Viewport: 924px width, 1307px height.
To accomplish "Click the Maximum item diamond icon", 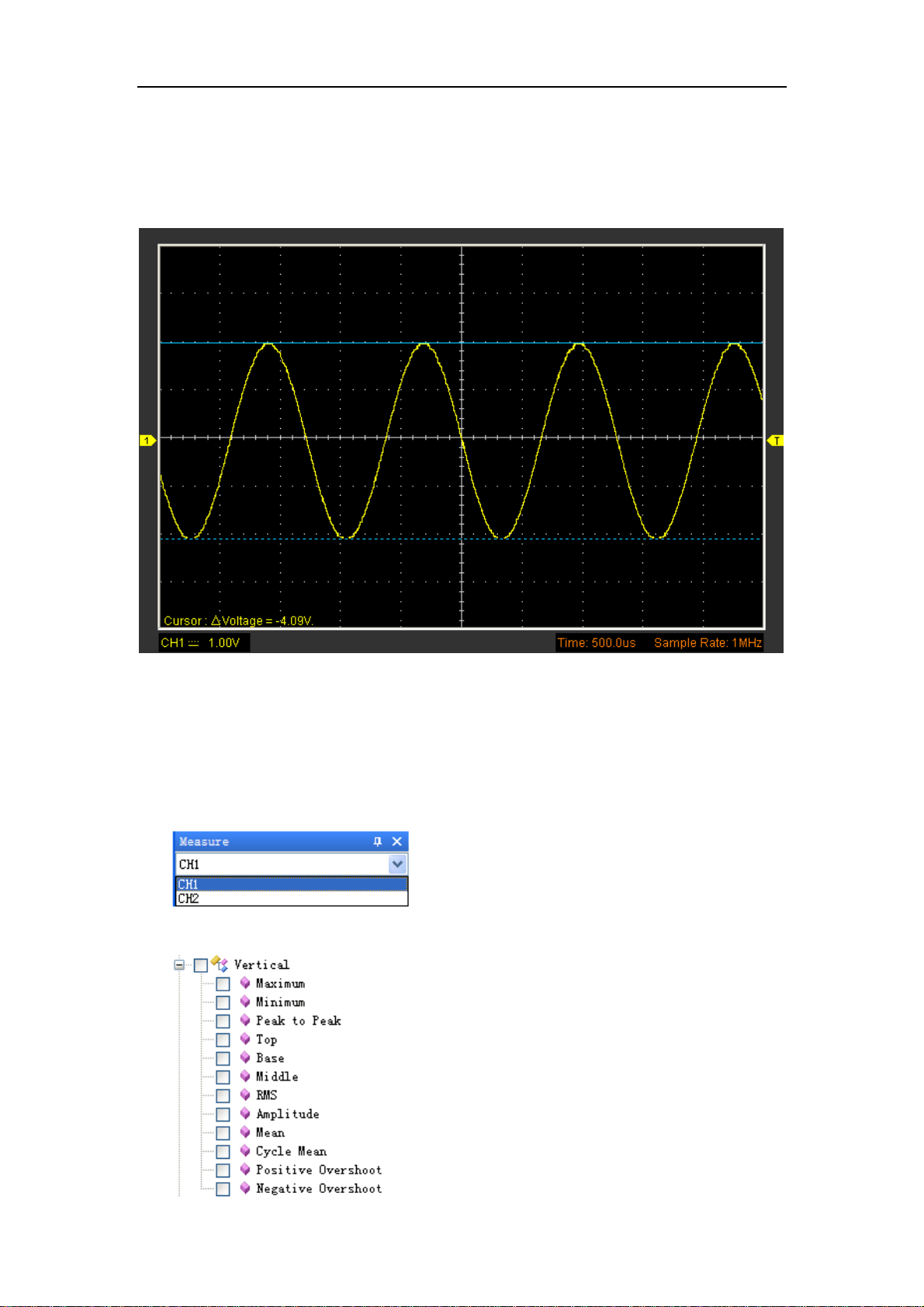I will tap(245, 983).
